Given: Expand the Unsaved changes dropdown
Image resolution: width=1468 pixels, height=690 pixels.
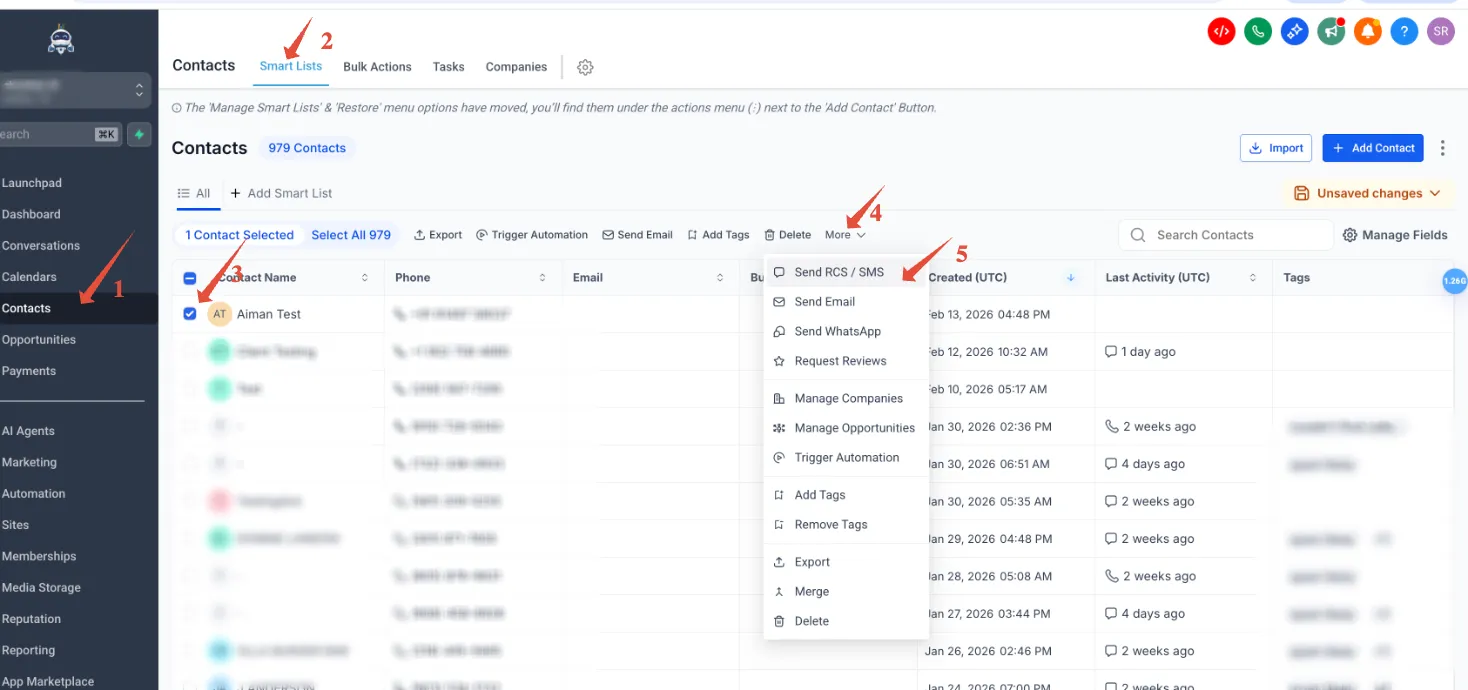Looking at the screenshot, I should 1366,193.
